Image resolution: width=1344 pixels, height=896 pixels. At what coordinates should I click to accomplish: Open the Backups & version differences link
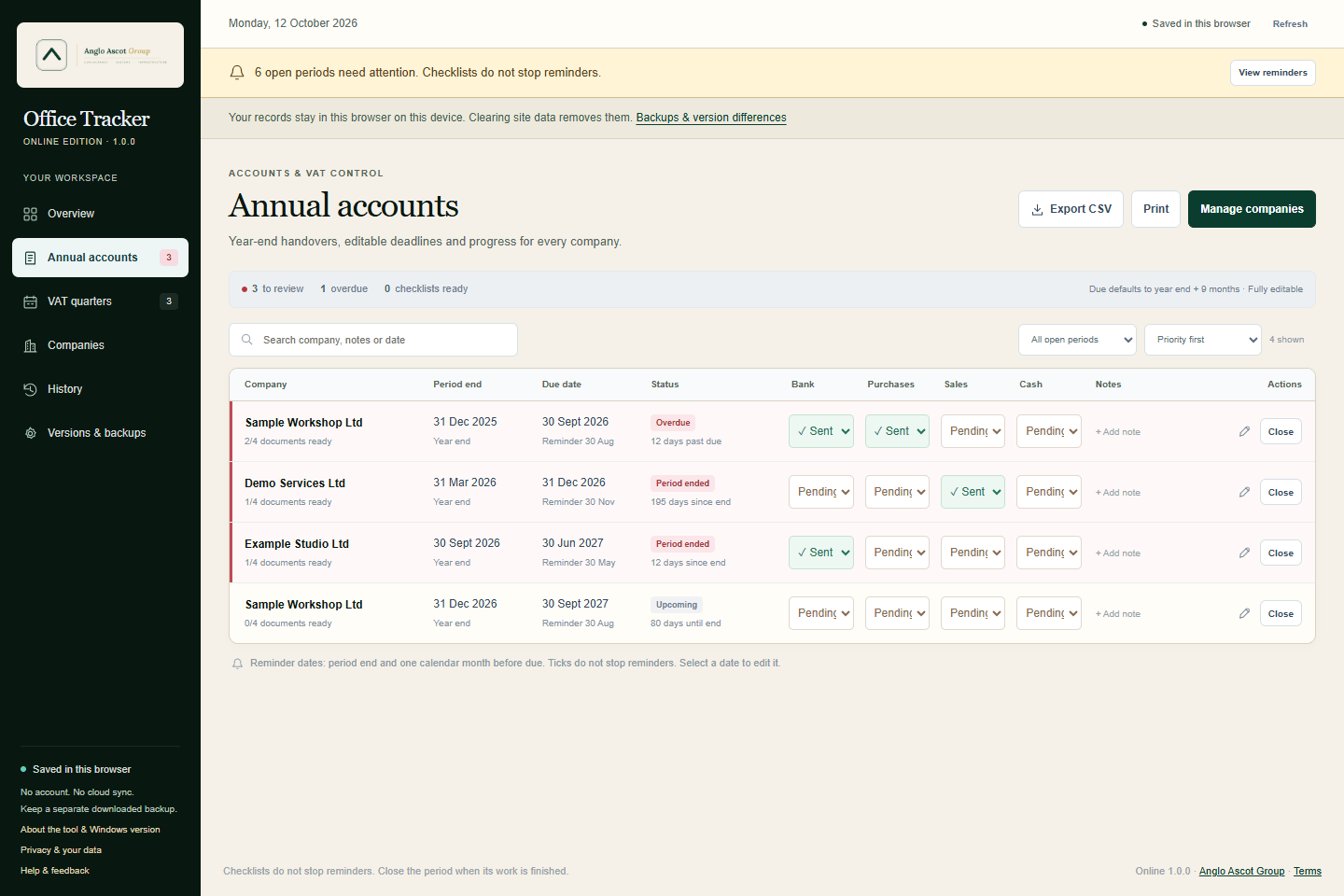click(x=711, y=118)
